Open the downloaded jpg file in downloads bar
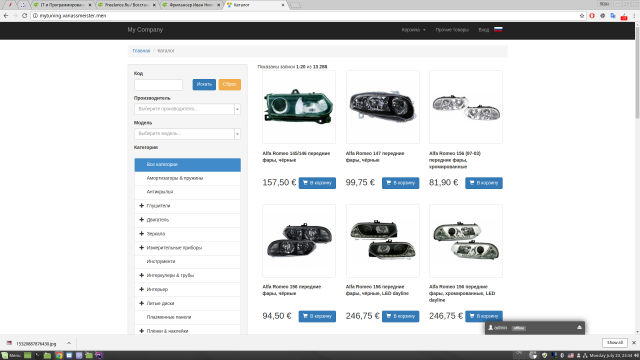The height and width of the screenshot is (360, 640). pos(36,343)
